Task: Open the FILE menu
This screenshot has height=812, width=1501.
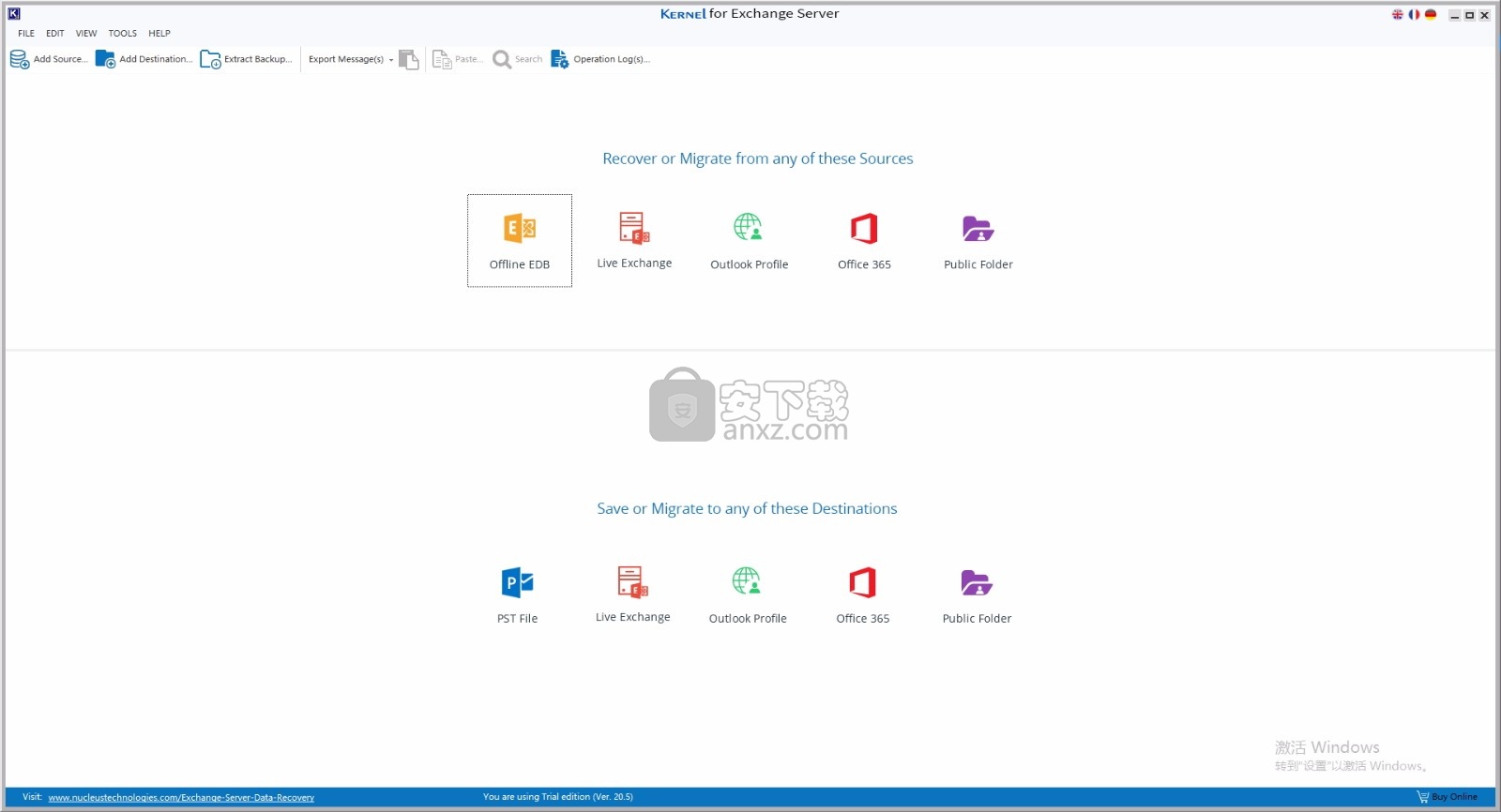Action: point(26,33)
